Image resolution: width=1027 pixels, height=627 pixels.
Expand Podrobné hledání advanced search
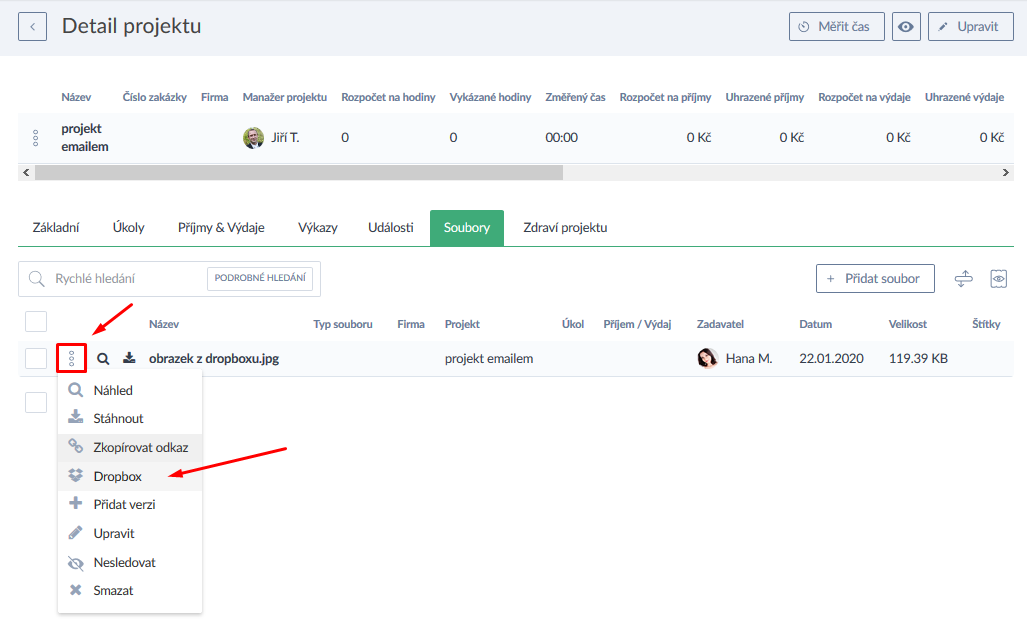[260, 279]
